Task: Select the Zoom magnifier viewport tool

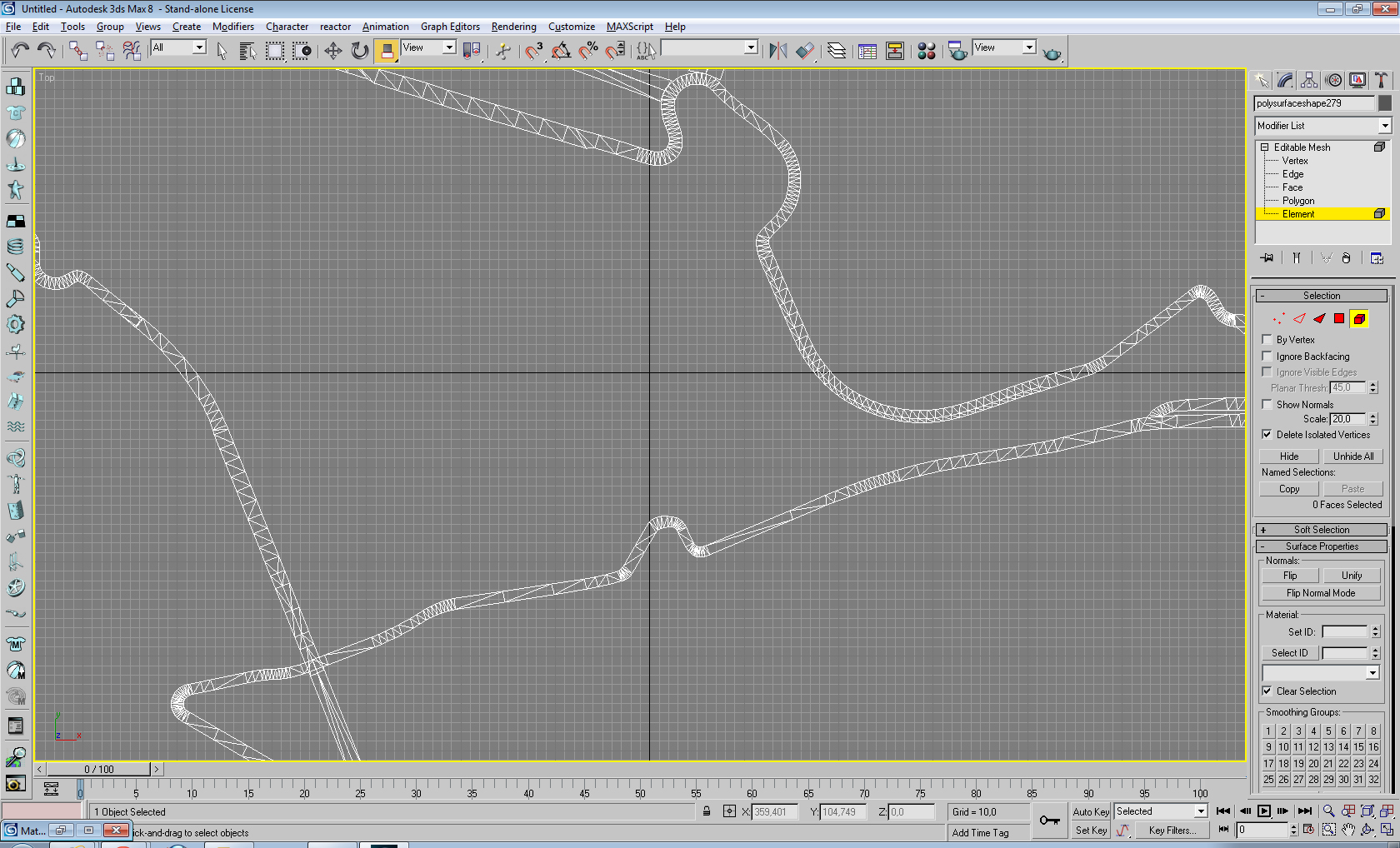Action: (1328, 811)
